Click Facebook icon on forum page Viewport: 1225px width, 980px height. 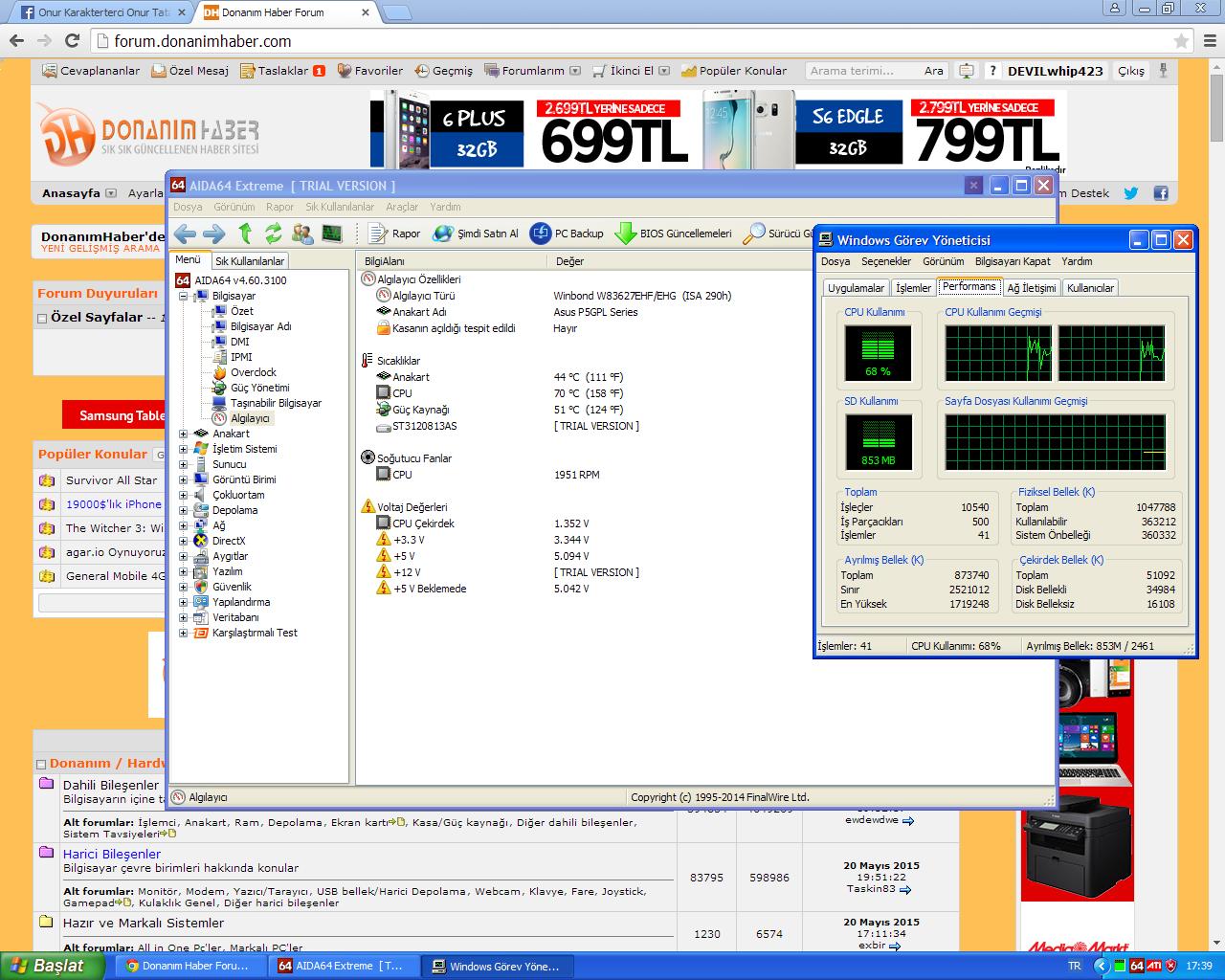[x=1161, y=193]
